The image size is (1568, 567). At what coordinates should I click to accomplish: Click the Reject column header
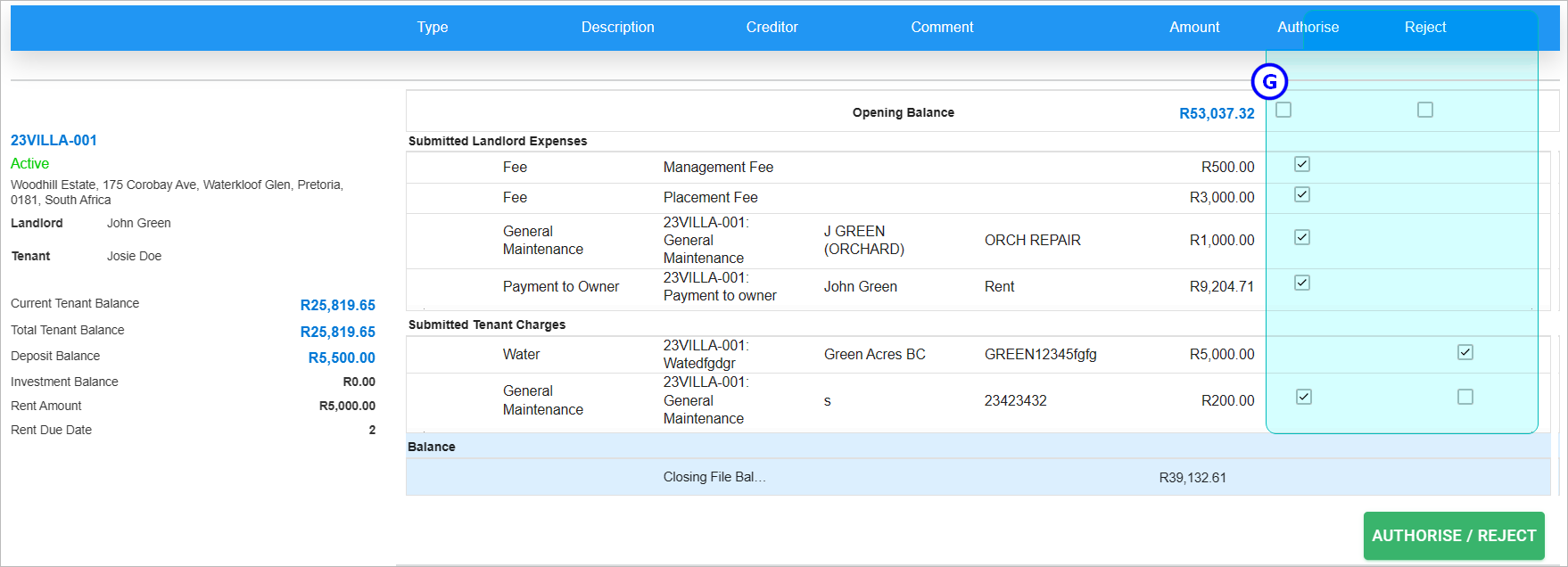click(1425, 28)
